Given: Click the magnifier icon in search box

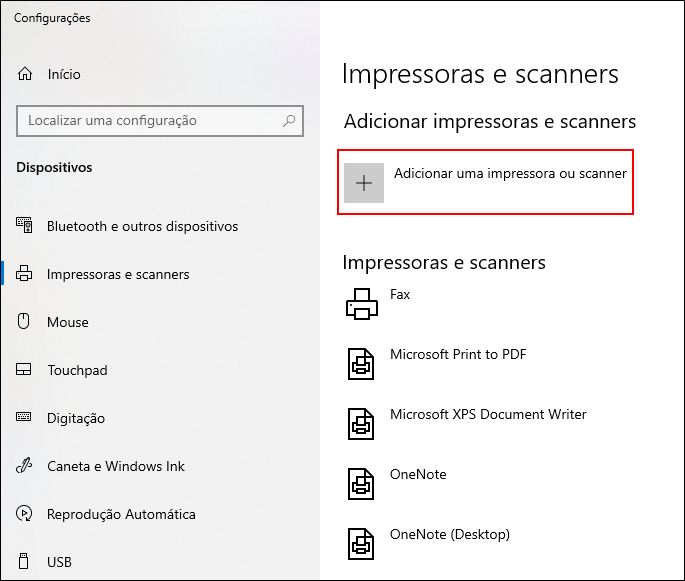Looking at the screenshot, I should [289, 120].
